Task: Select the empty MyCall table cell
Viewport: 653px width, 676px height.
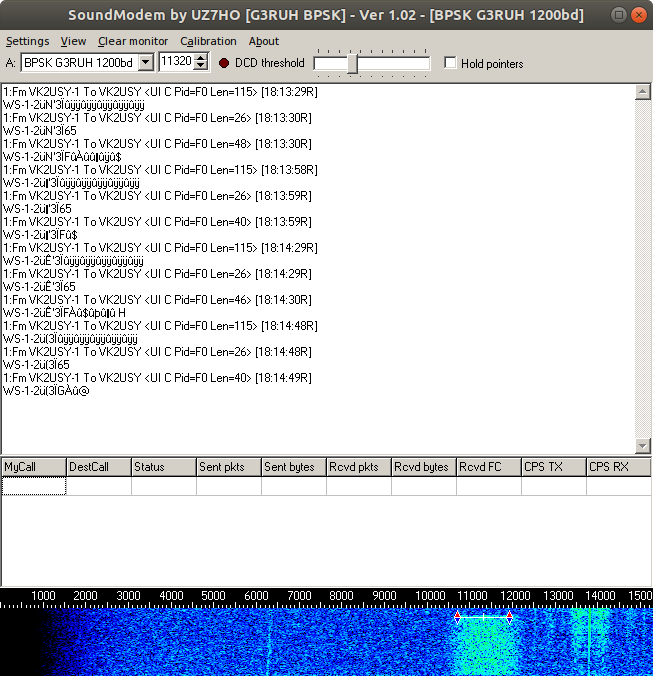Action: 34,486
